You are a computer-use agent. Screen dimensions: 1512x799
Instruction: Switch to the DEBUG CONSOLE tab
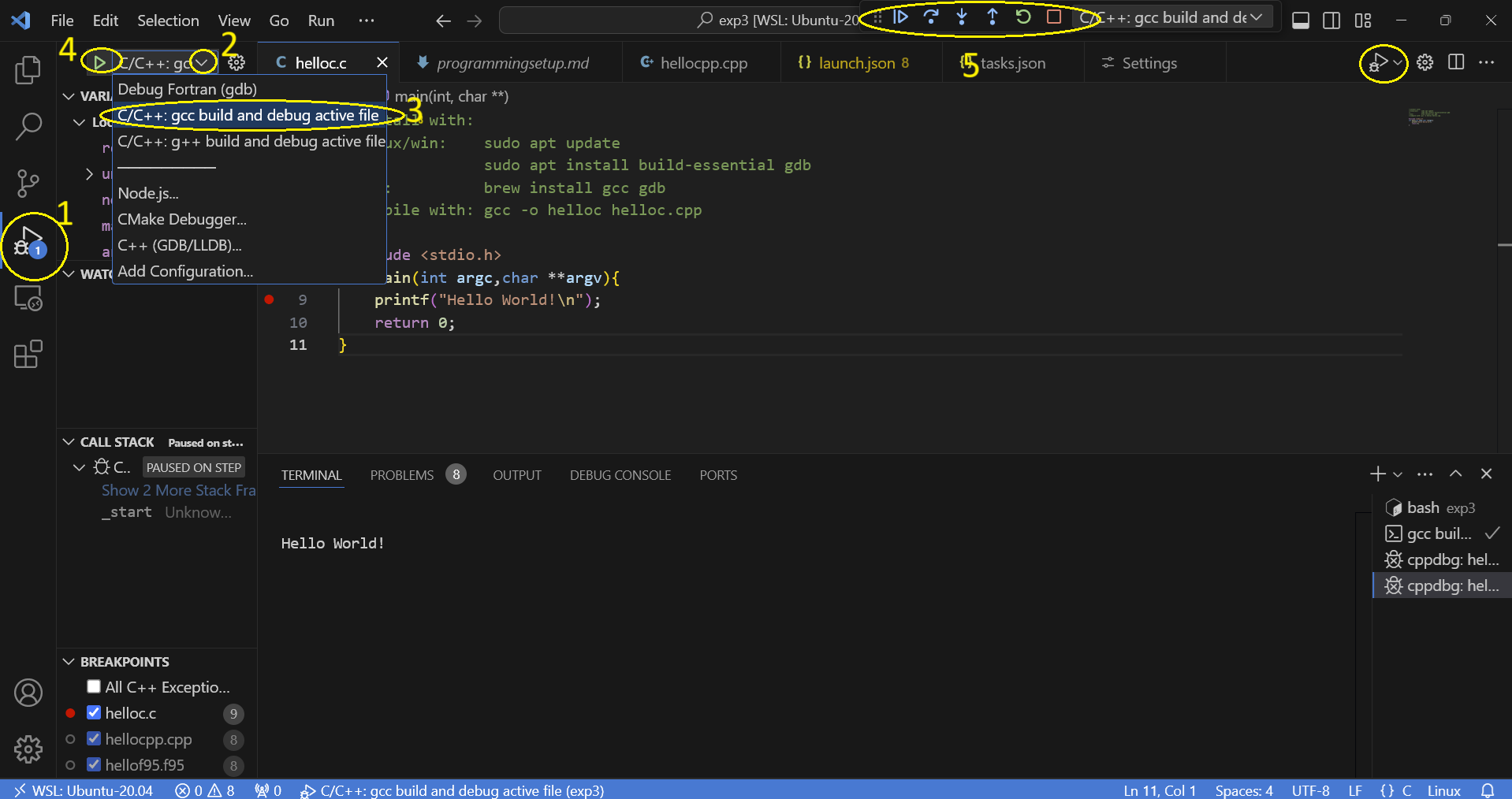coord(620,475)
